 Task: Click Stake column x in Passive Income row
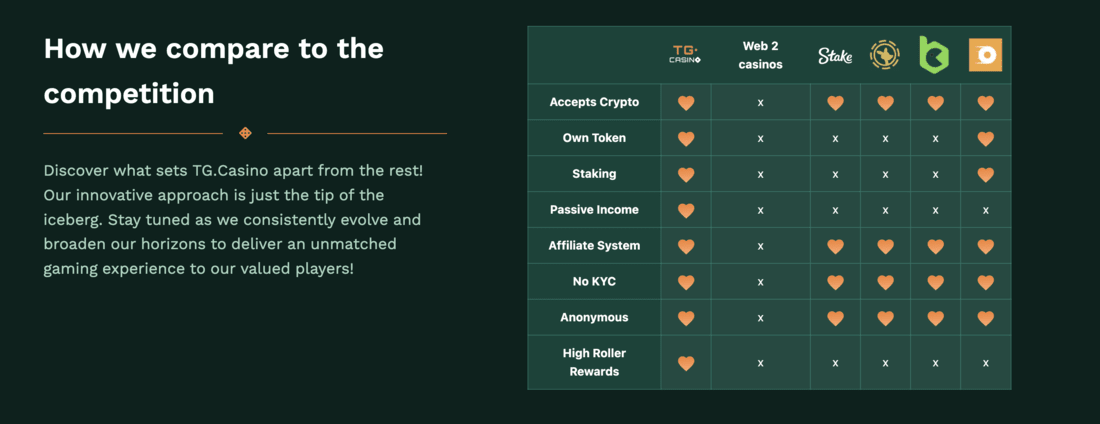pyautogui.click(x=835, y=211)
